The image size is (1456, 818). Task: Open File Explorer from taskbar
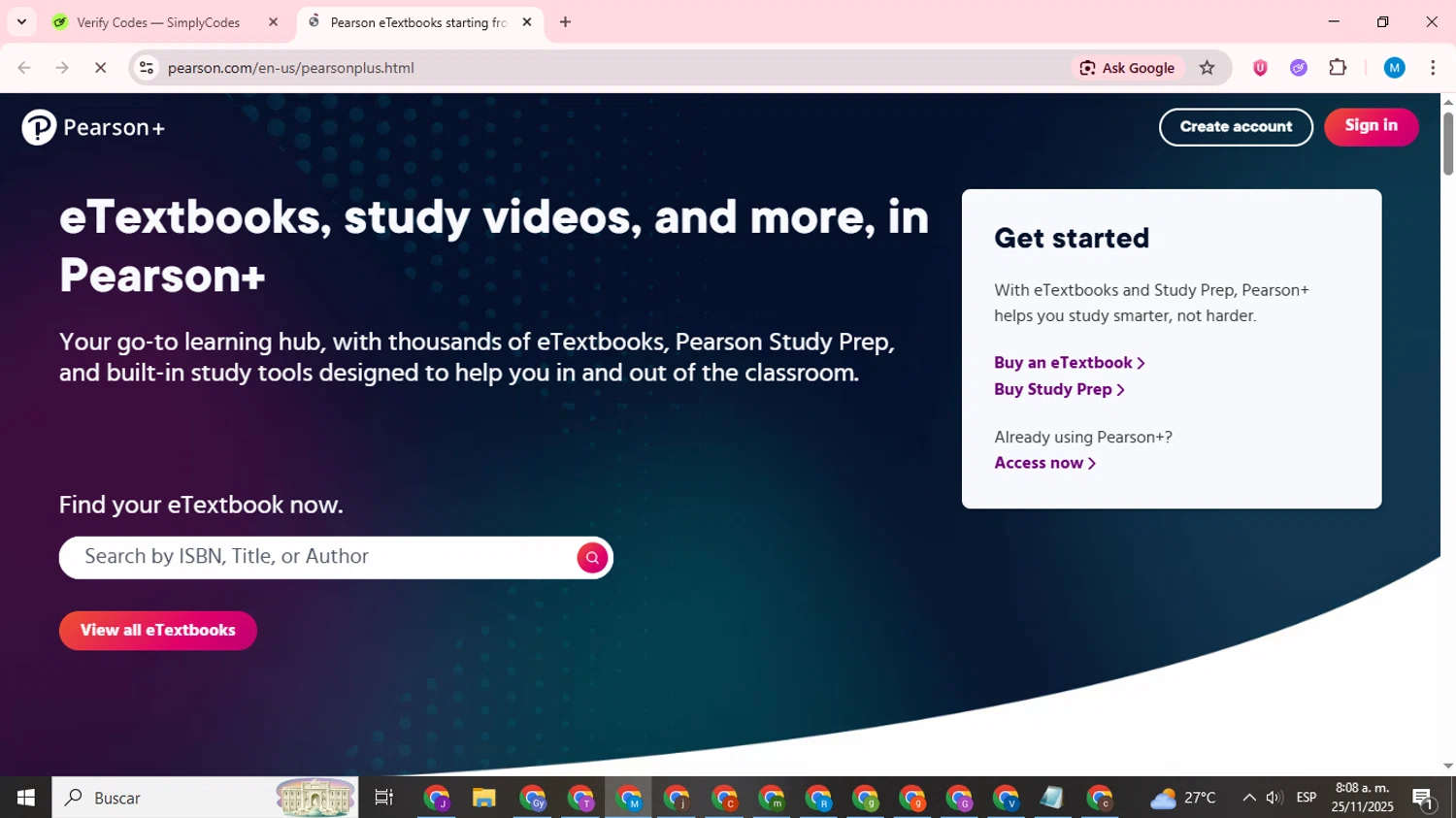pos(484,798)
